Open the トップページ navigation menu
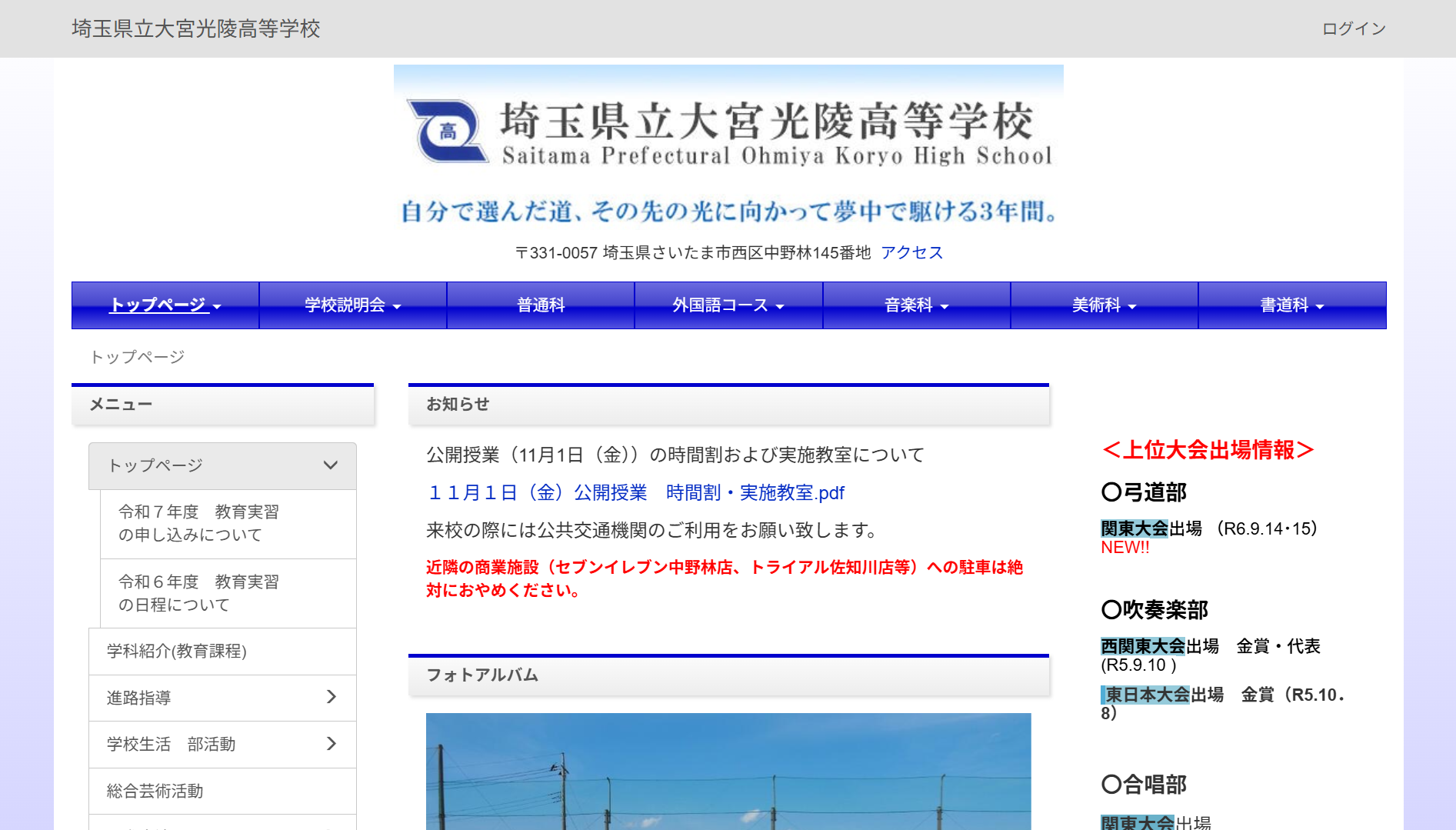The width and height of the screenshot is (1456, 830). coord(165,305)
